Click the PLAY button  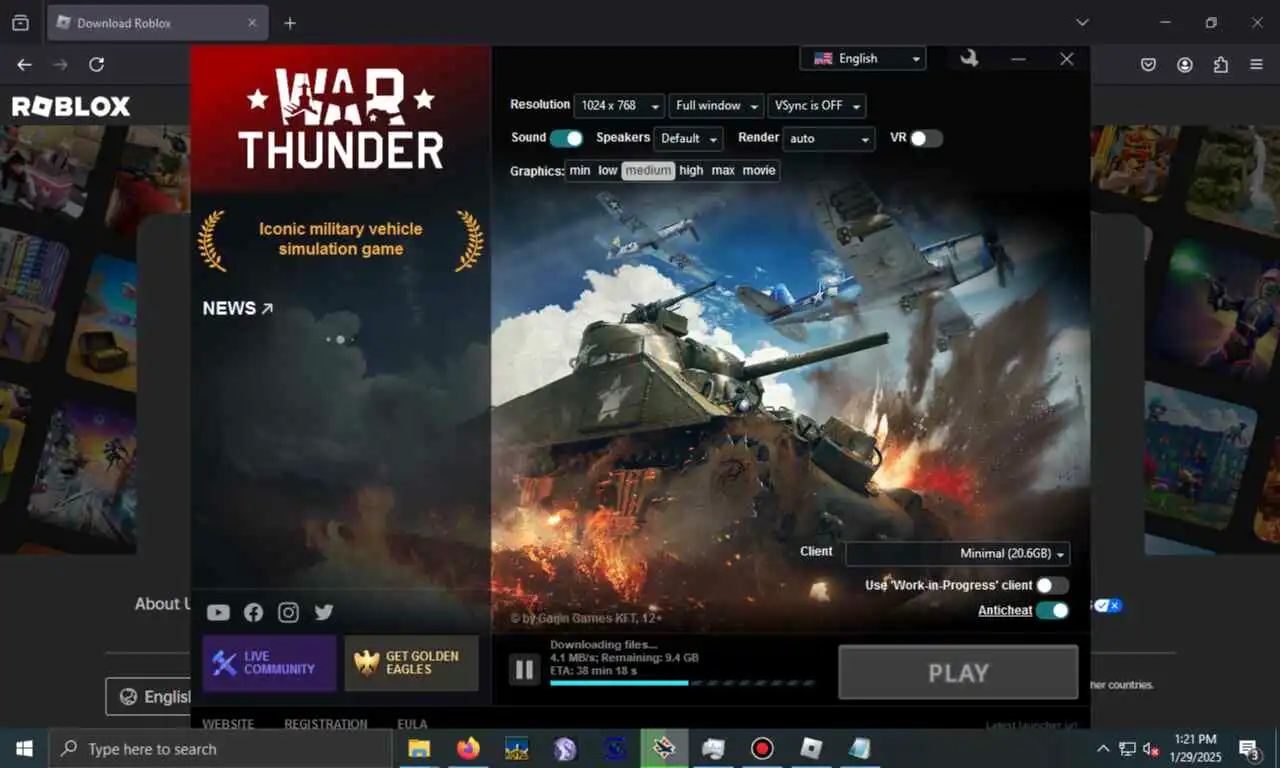click(x=958, y=672)
